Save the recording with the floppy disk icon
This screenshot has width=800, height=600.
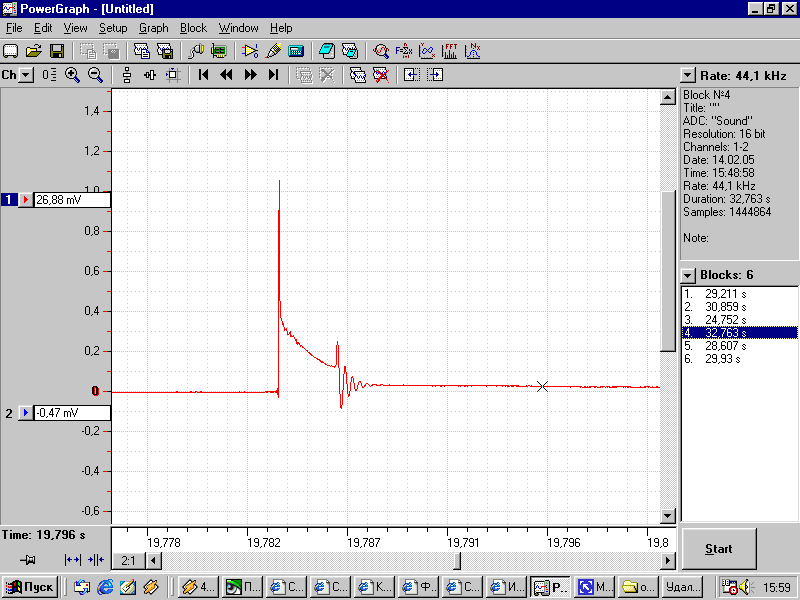(57, 51)
